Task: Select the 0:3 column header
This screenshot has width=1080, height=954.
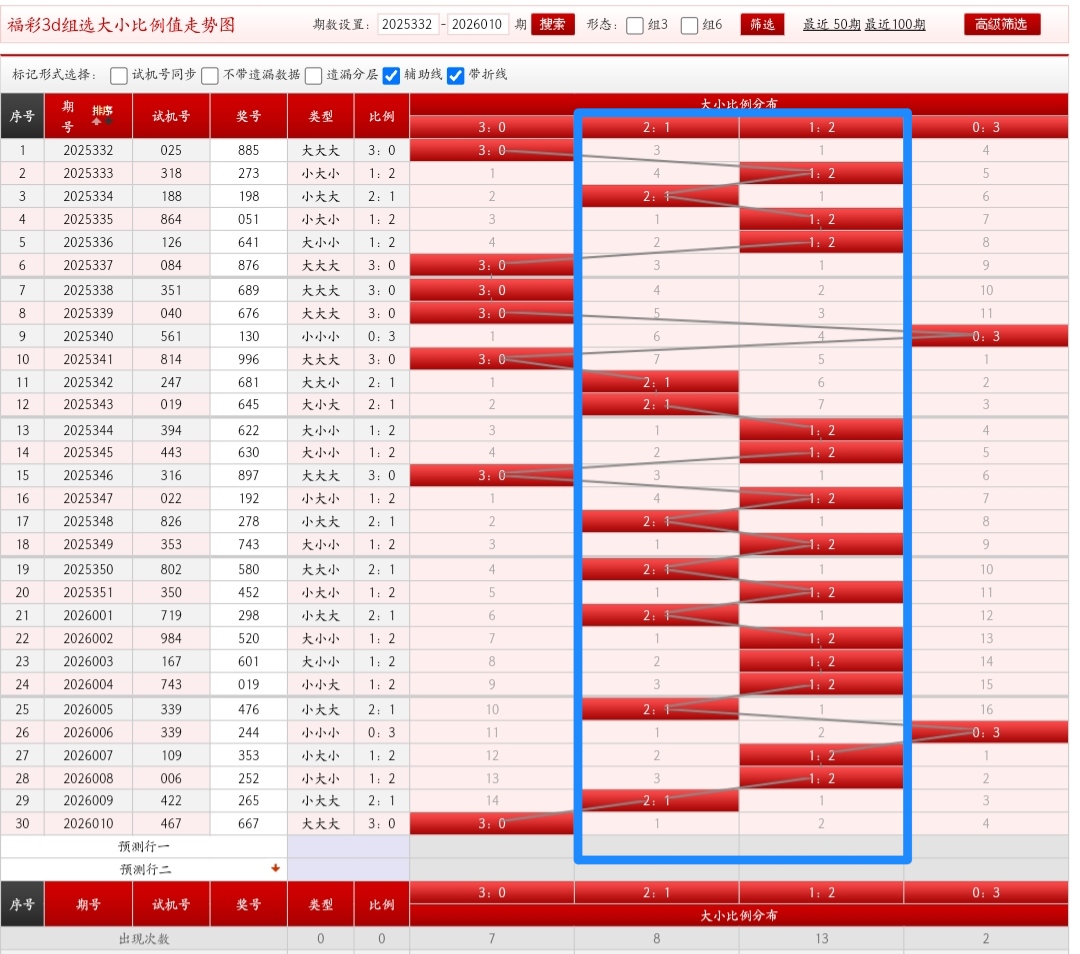Action: coord(986,127)
